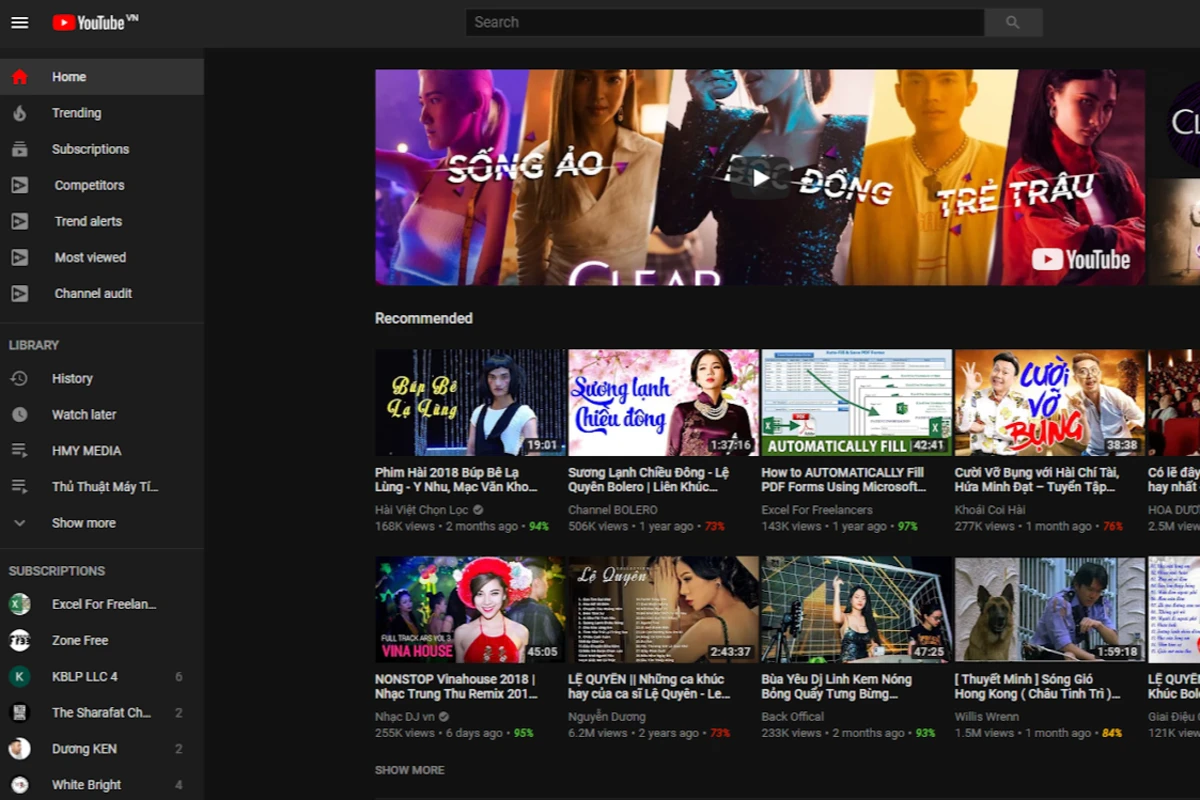Open Trend alerts in sidebar
The width and height of the screenshot is (1200, 800).
coord(102,221)
